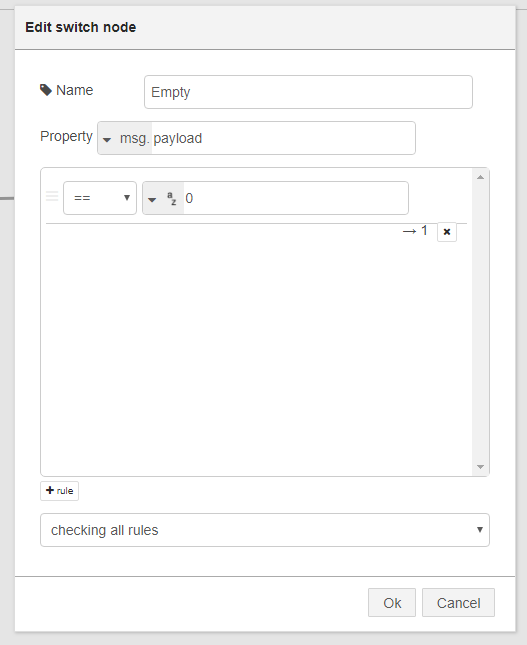Click the rule value field showing 0
Screen dimensions: 527x645
tap(296, 198)
